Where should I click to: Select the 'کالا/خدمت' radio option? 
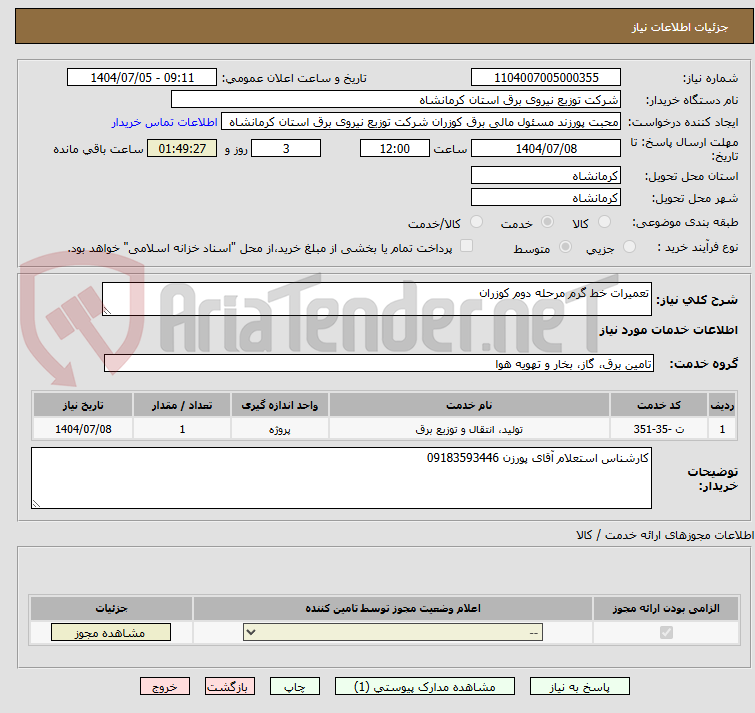476,223
